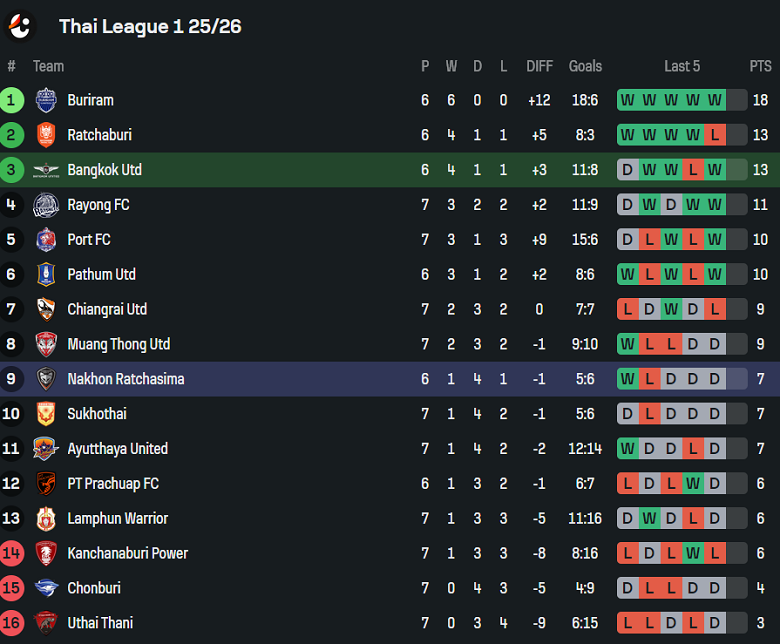Select the Lamphun Warrior team name
780x644 pixels.
pos(117,518)
